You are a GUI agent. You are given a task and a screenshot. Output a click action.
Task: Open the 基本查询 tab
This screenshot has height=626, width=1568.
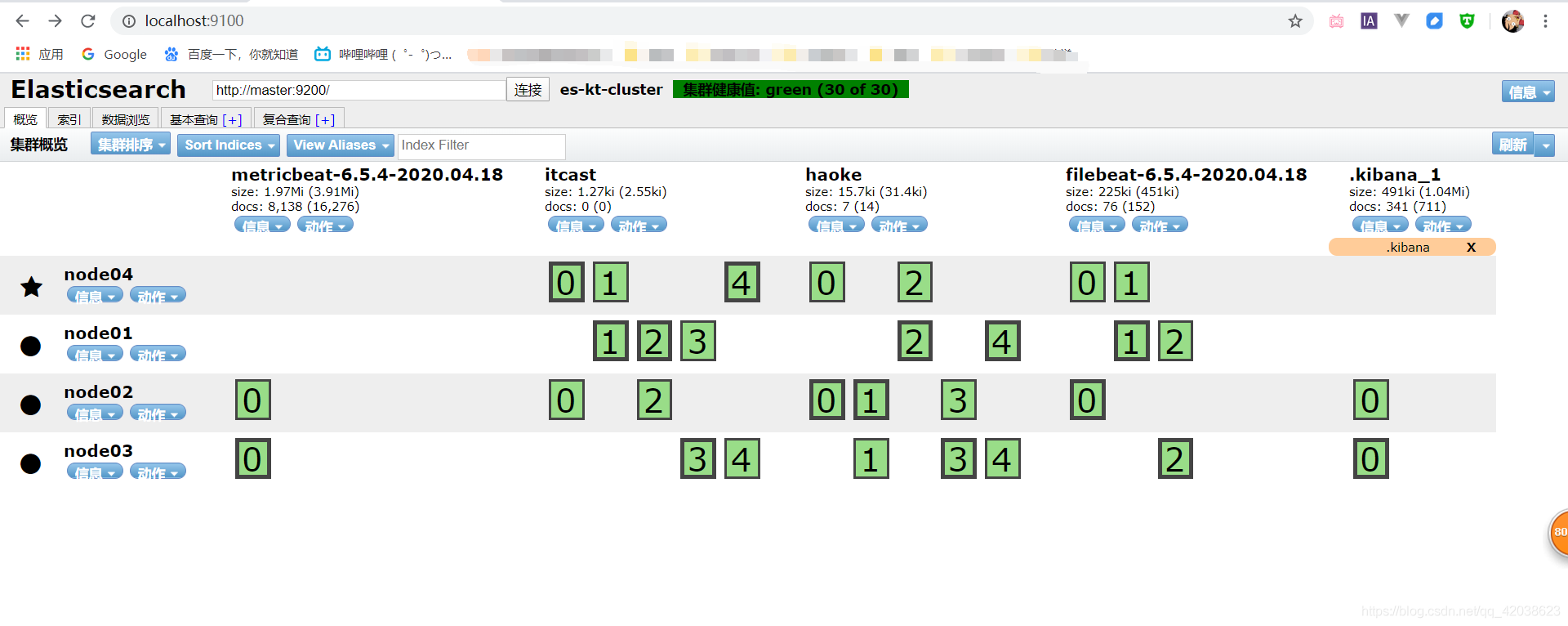[x=206, y=119]
